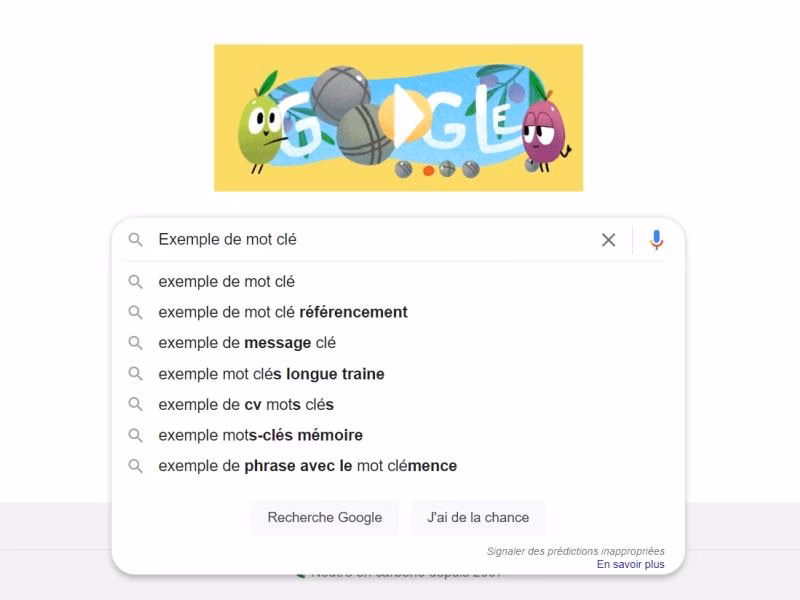800x600 pixels.
Task: Select 'exemple de phrase avec le mot clémence'
Action: point(307,465)
